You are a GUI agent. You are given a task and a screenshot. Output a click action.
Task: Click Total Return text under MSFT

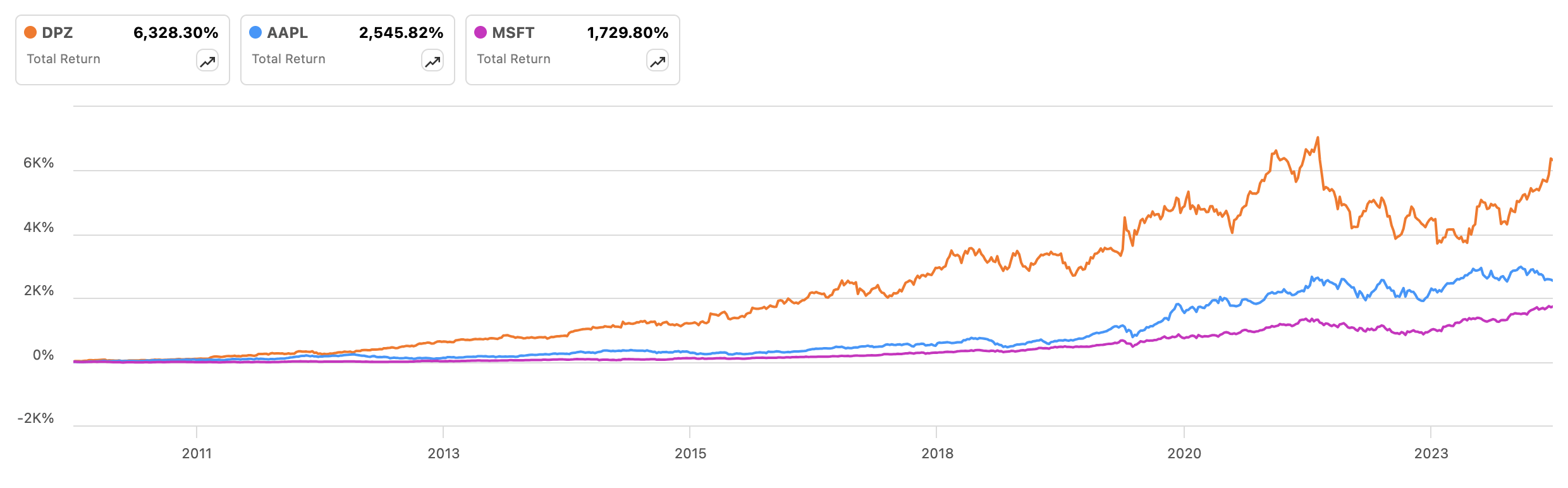tap(513, 59)
